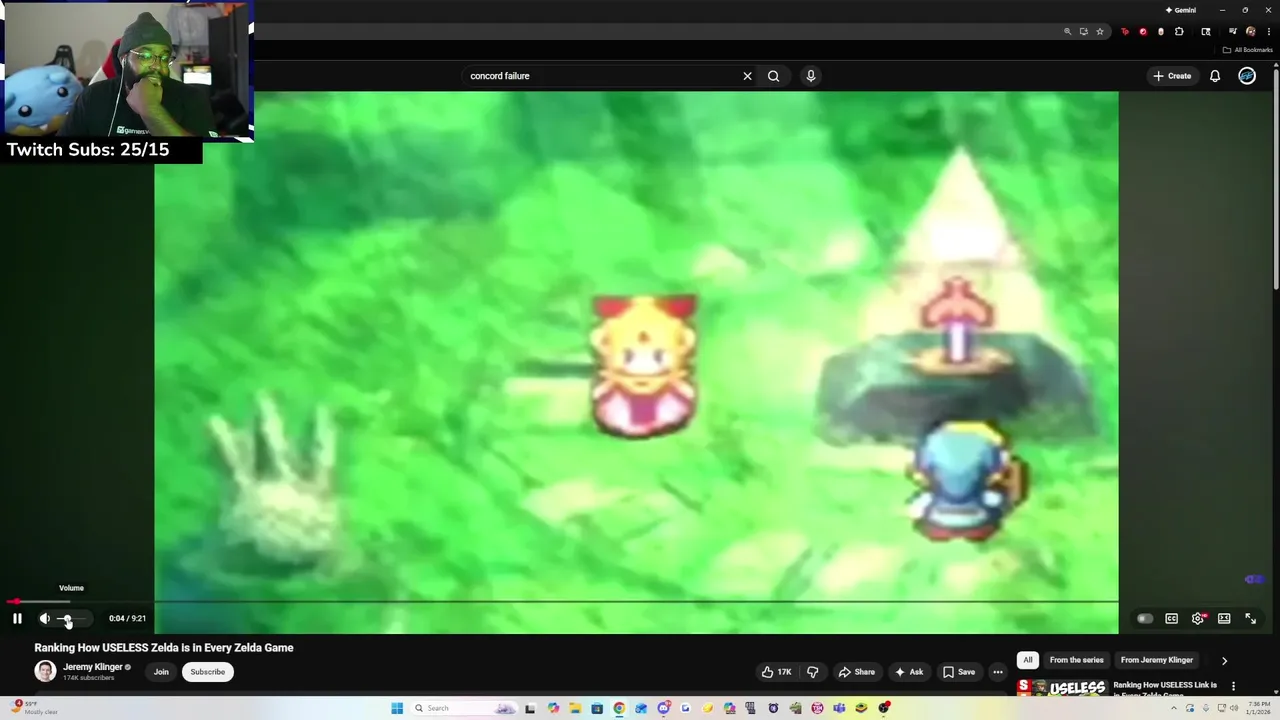
Task: Open options for the USELESS Link video
Action: pyautogui.click(x=1233, y=686)
